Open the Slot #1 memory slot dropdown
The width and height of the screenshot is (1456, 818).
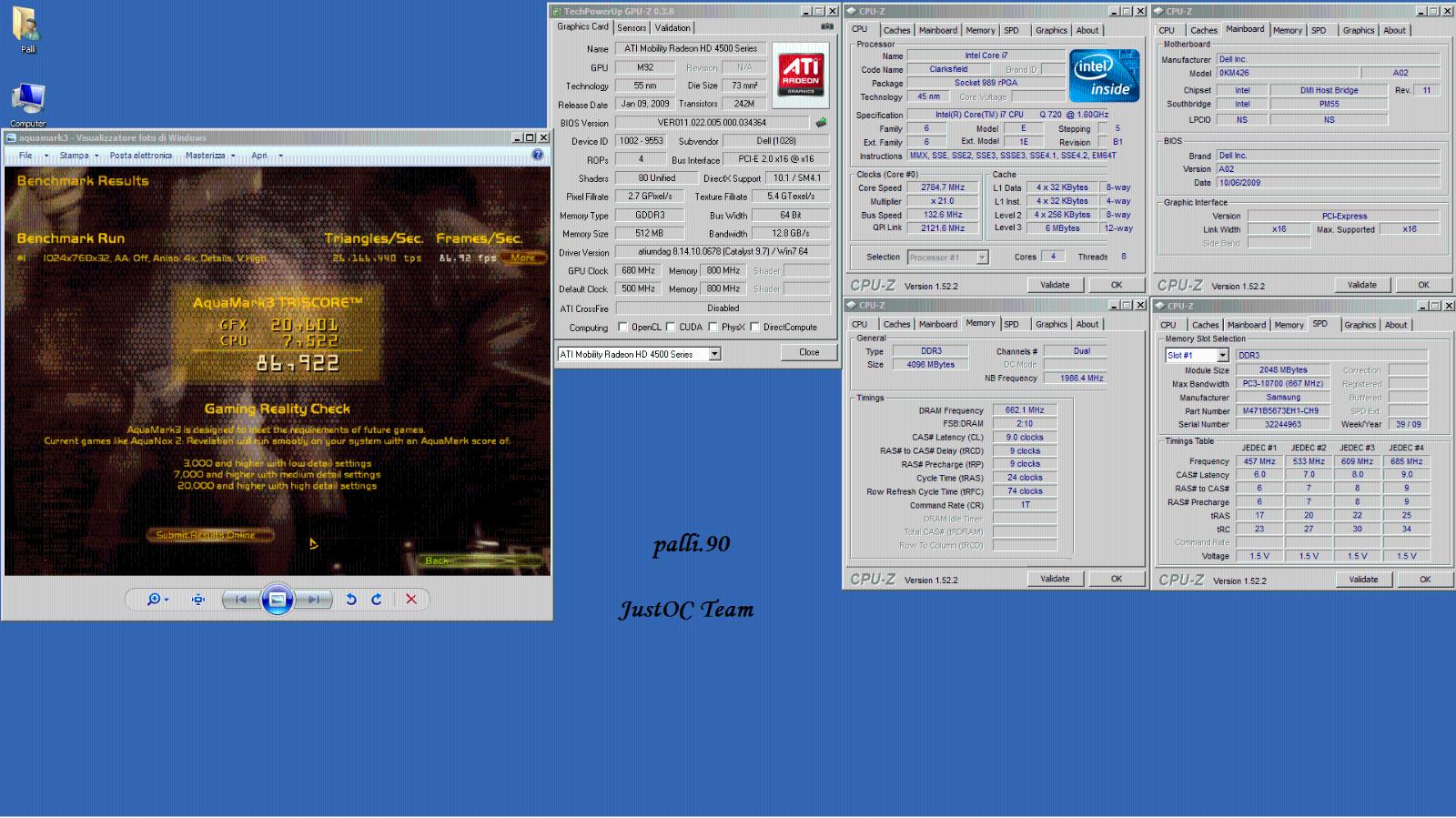click(1222, 356)
